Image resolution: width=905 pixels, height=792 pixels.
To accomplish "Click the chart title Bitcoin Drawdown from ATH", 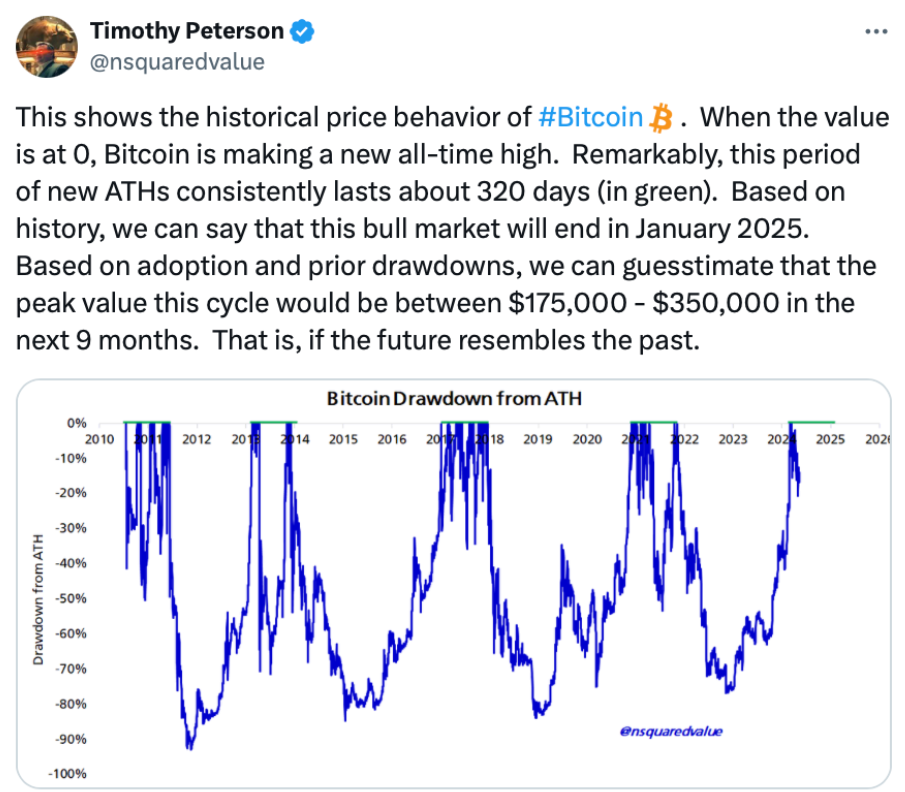I will [454, 398].
